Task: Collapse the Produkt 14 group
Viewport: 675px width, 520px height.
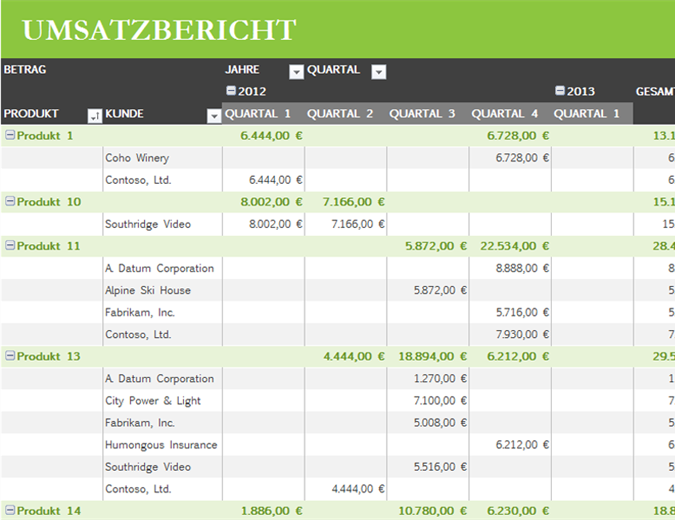Action: pyautogui.click(x=10, y=510)
